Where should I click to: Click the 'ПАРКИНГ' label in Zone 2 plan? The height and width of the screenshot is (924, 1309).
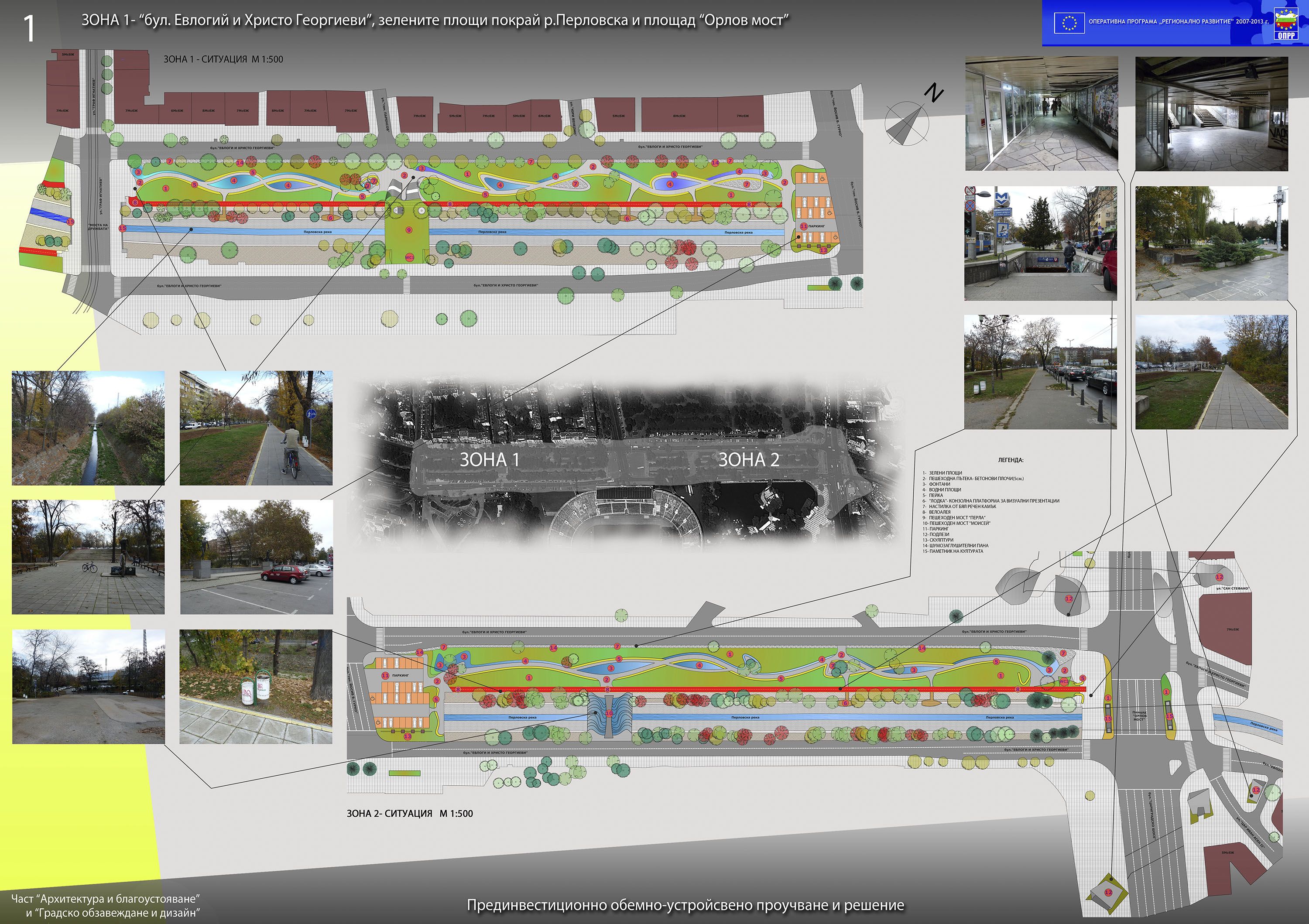coord(400,675)
